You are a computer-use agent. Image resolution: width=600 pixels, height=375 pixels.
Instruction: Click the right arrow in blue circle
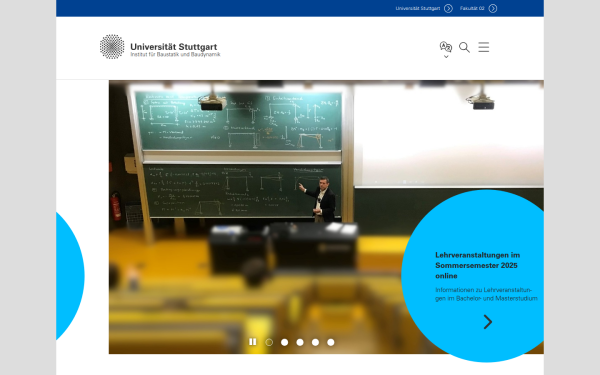pyautogui.click(x=488, y=322)
